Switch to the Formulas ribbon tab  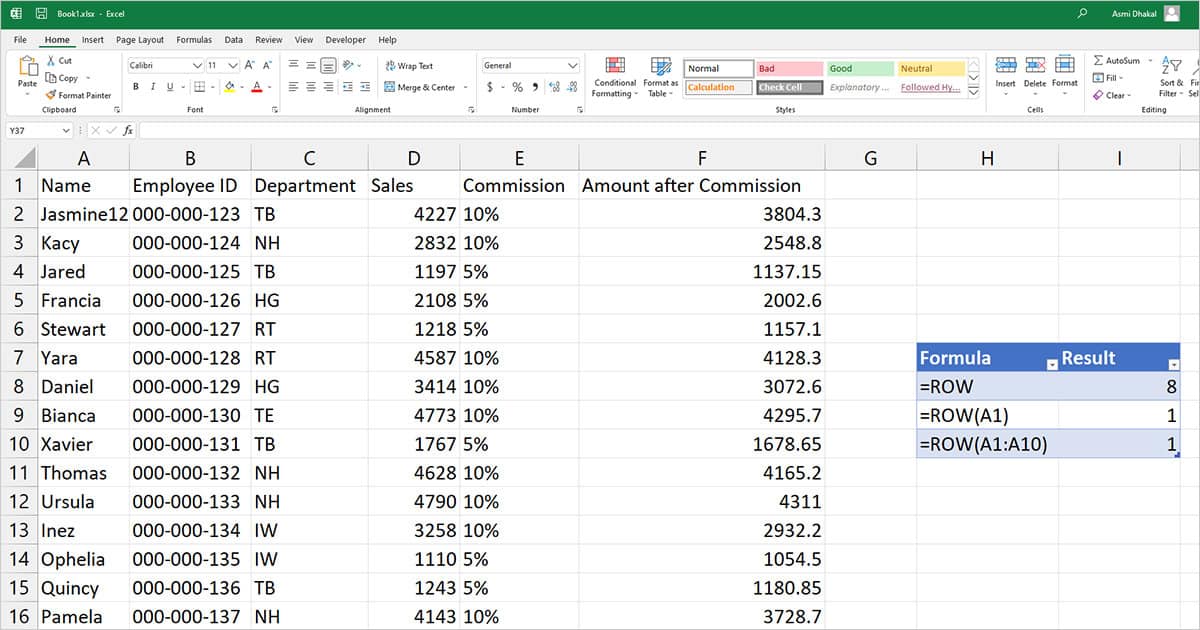tap(193, 39)
